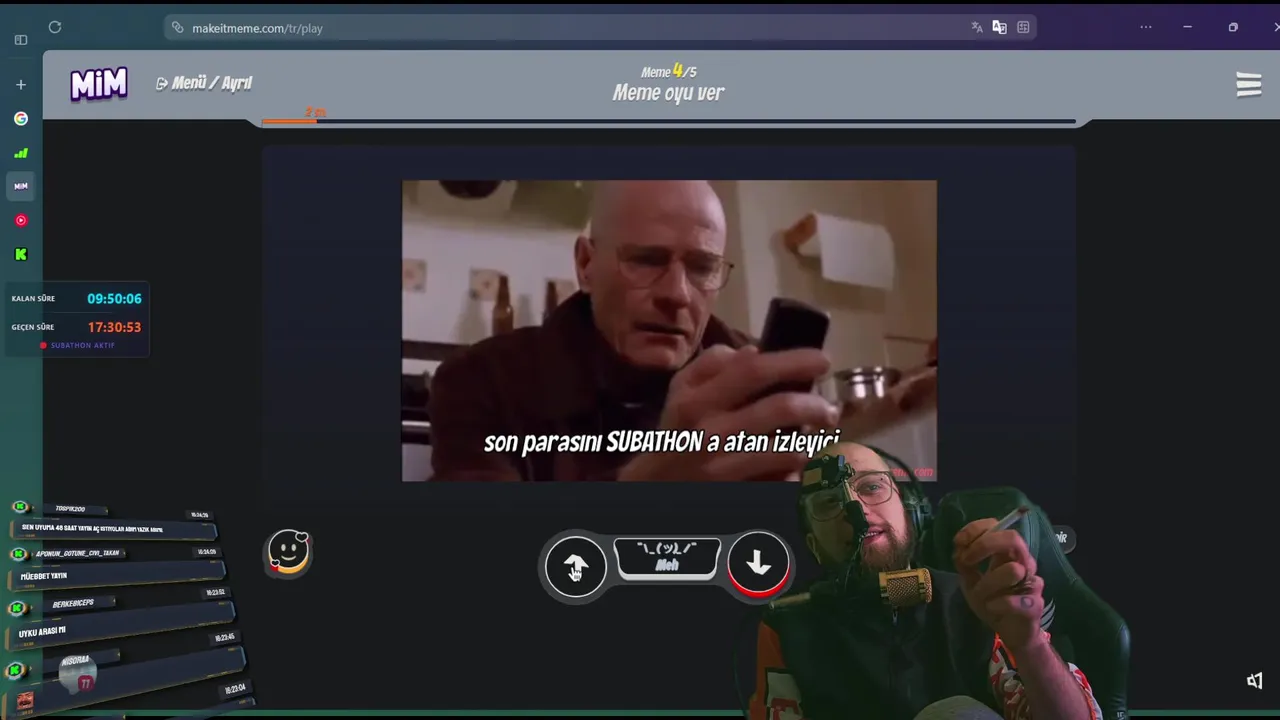This screenshot has height=720, width=1280.
Task: Switch to the red play-icon sidebar tab
Action: tap(21, 220)
